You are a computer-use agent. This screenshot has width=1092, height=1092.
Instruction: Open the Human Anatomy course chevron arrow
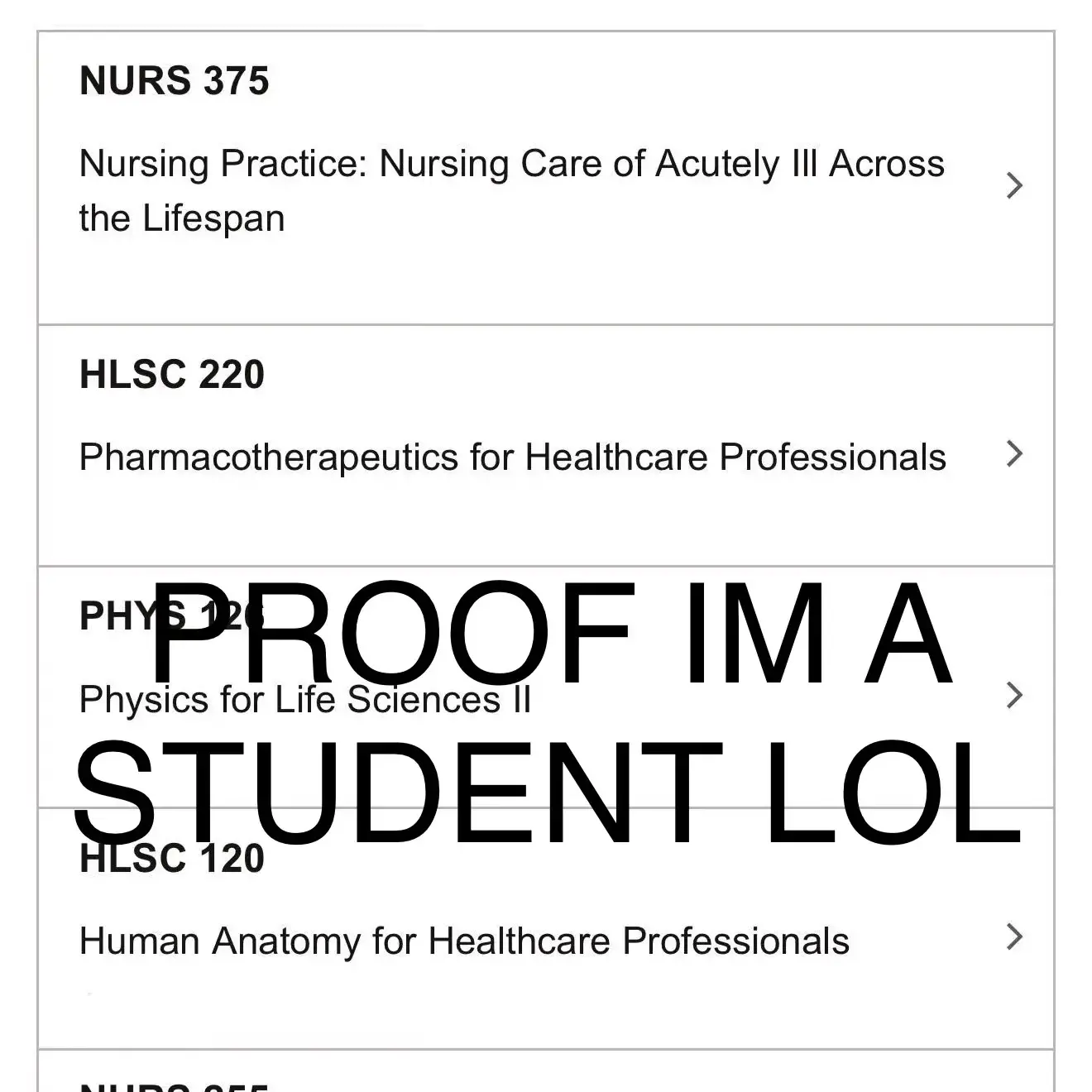click(x=1014, y=936)
